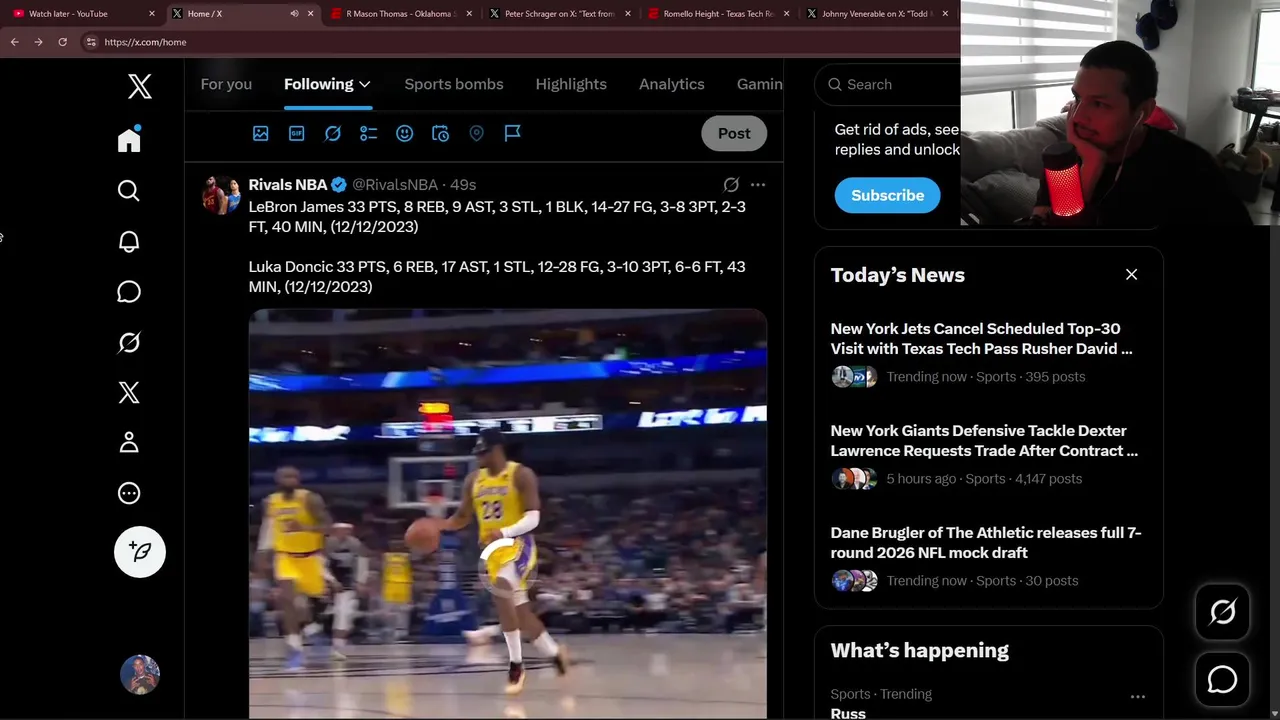
Task: Switch to For you tab
Action: click(x=226, y=84)
